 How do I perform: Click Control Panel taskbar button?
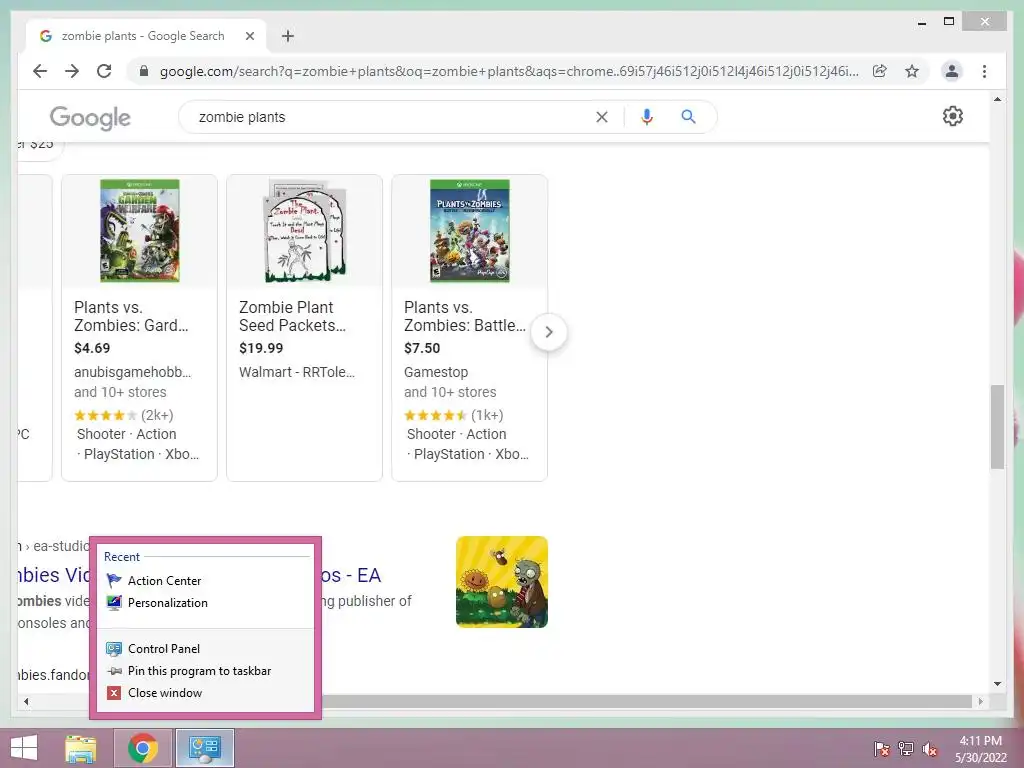tap(205, 748)
